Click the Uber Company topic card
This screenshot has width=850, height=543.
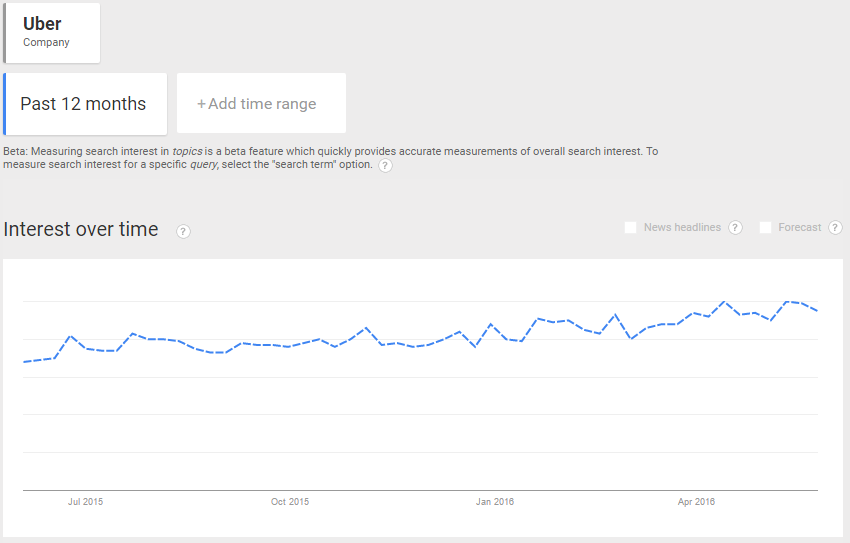point(51,33)
